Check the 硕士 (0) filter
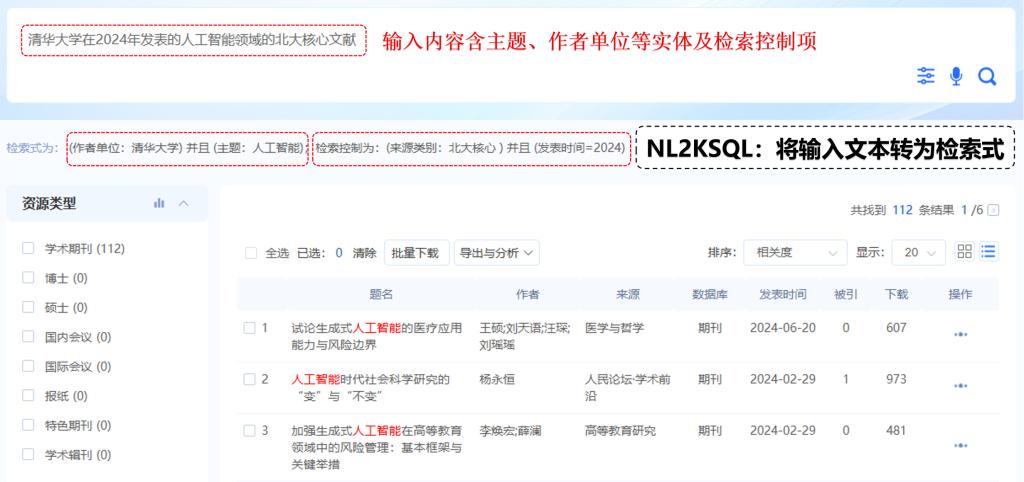The width and height of the screenshot is (1024, 482). pyautogui.click(x=28, y=307)
